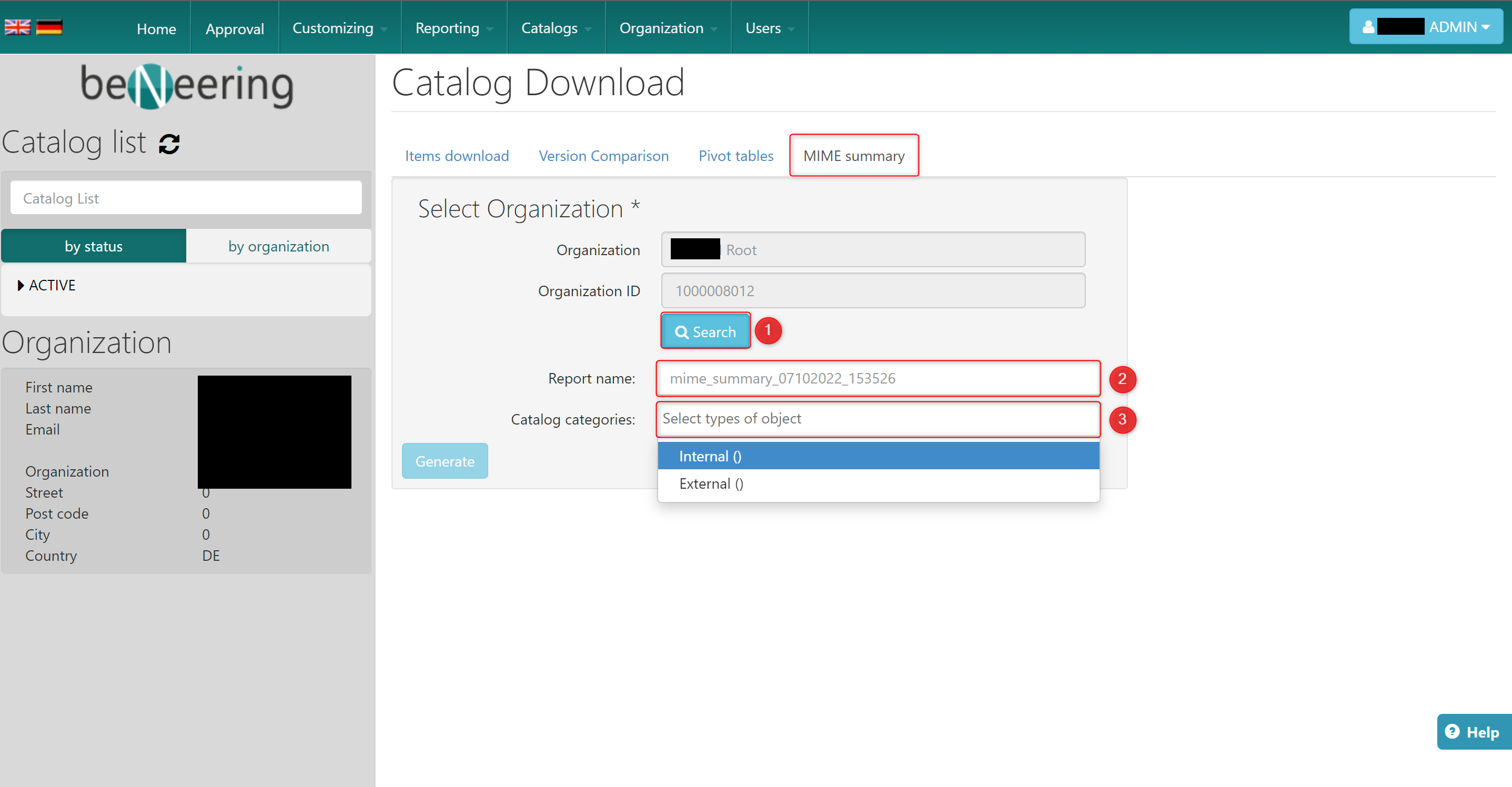Open the Reporting dropdown menu
This screenshot has width=1512, height=787.
[453, 28]
